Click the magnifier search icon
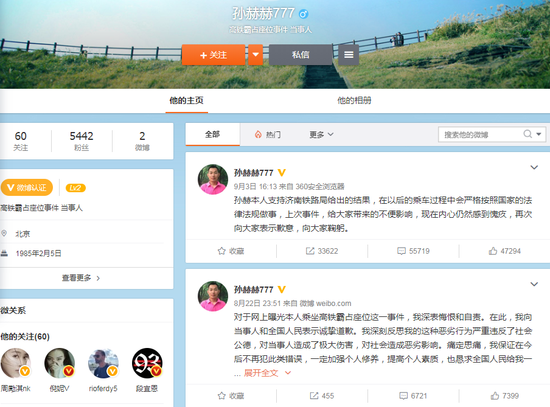Image resolution: width=550 pixels, height=407 pixels. [528, 134]
